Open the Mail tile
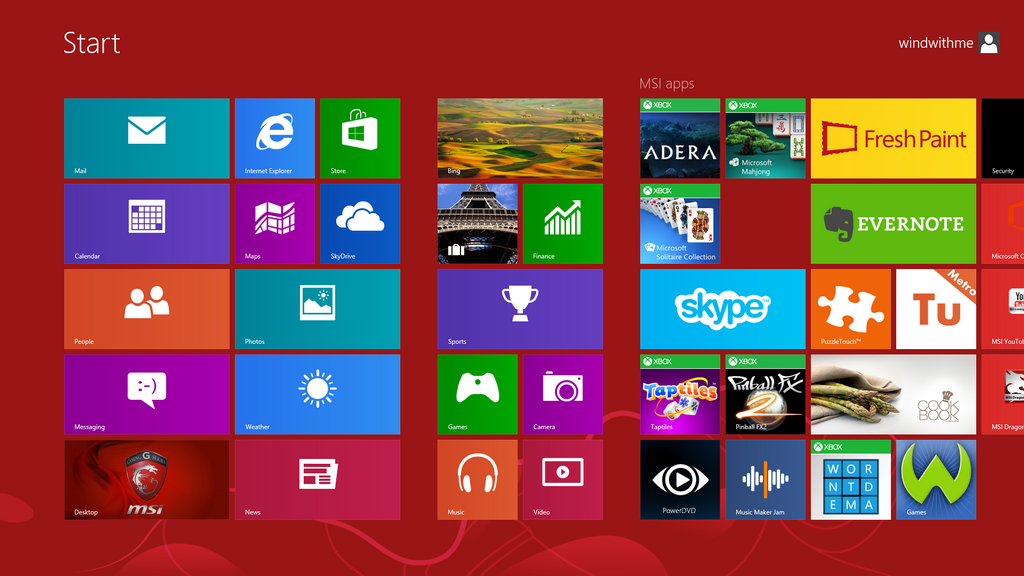 [x=147, y=138]
